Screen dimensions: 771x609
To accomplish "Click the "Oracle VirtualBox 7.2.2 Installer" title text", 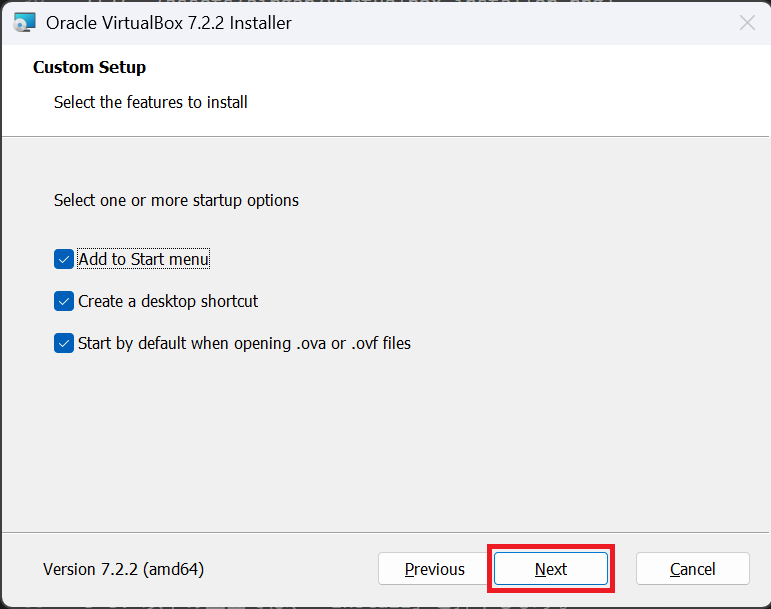I will (169, 22).
